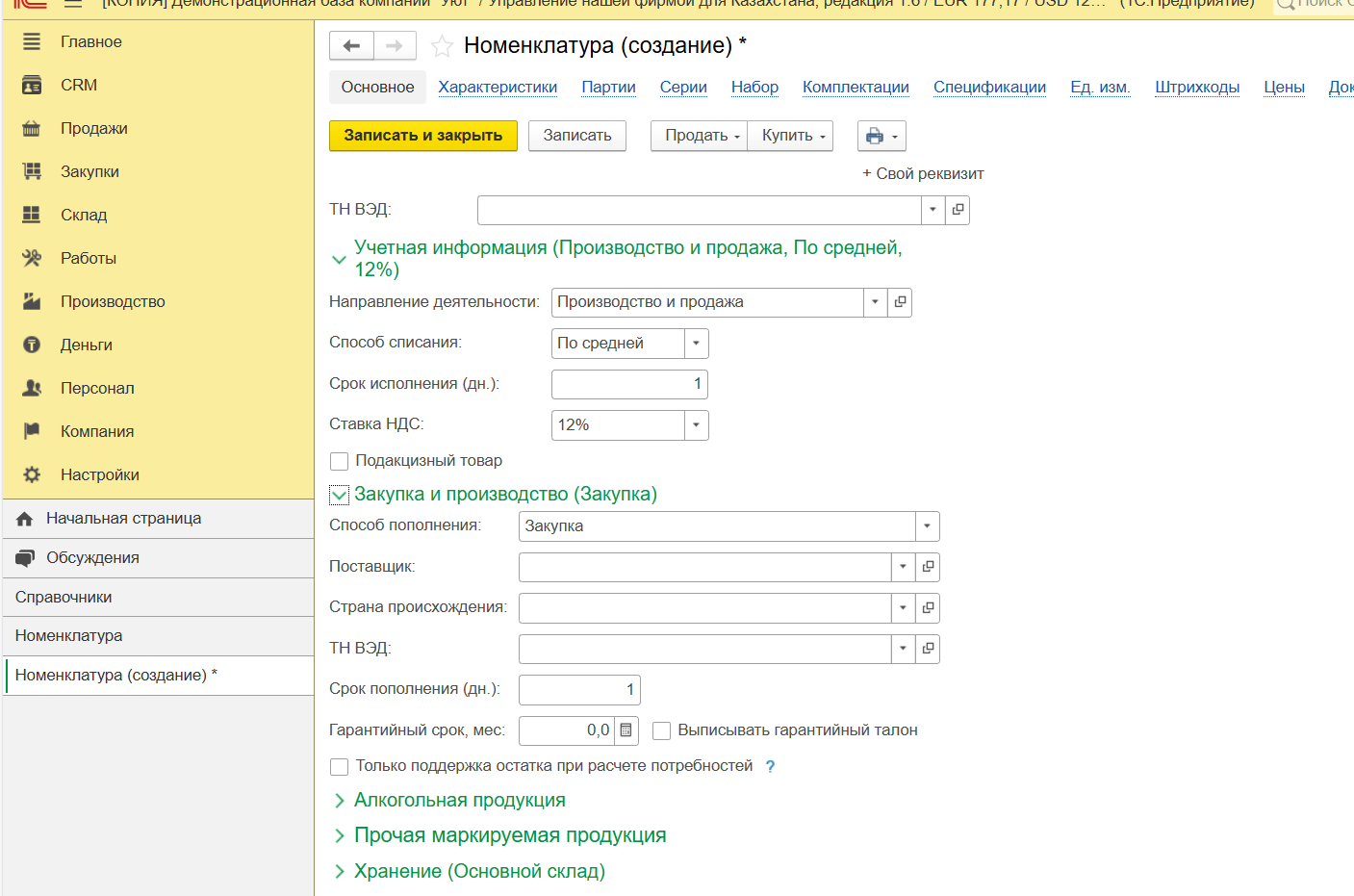1354x896 pixels.
Task: Click the Свой реквизит link
Action: pos(923,174)
